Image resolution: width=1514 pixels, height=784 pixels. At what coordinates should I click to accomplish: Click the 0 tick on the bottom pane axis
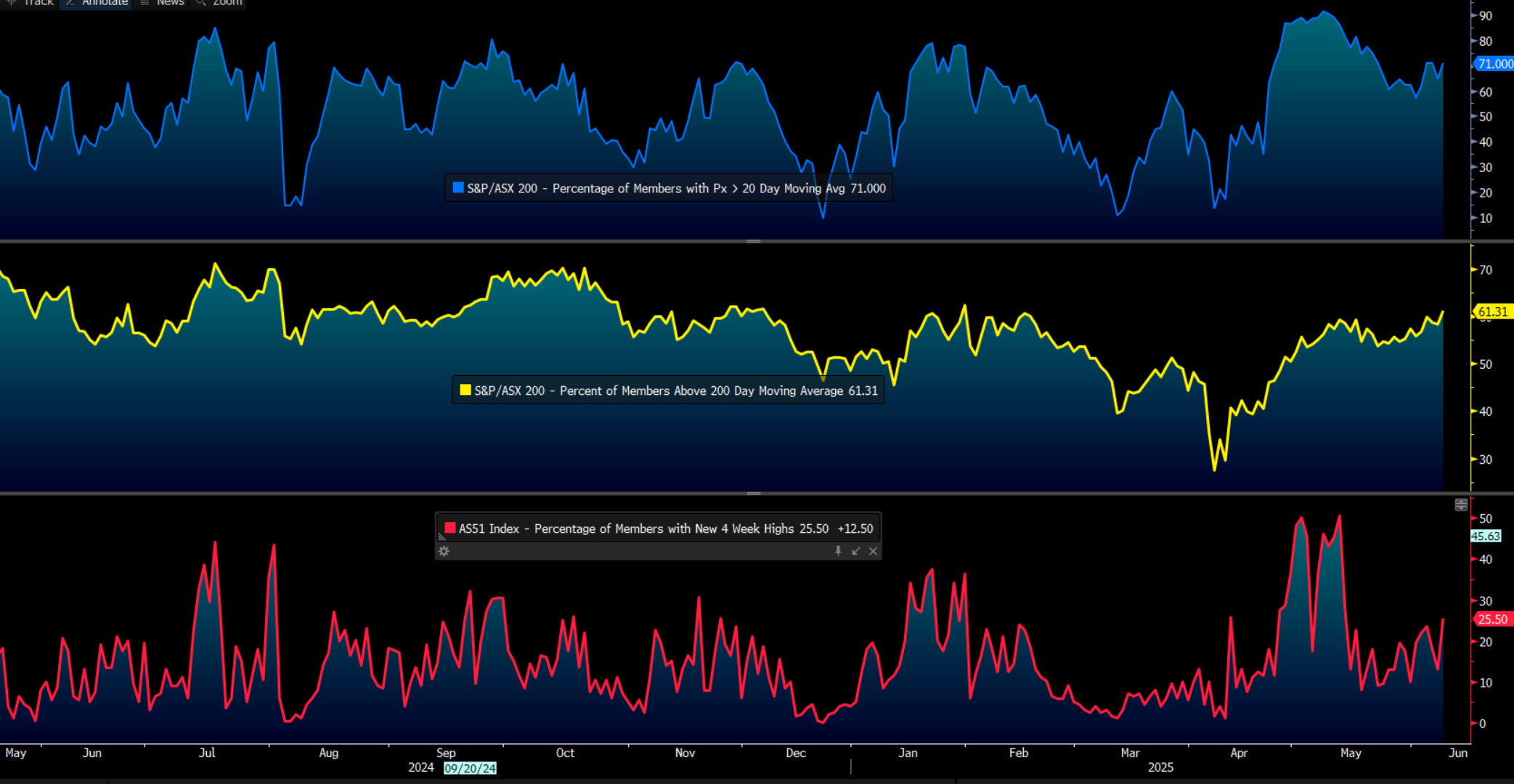1483,724
